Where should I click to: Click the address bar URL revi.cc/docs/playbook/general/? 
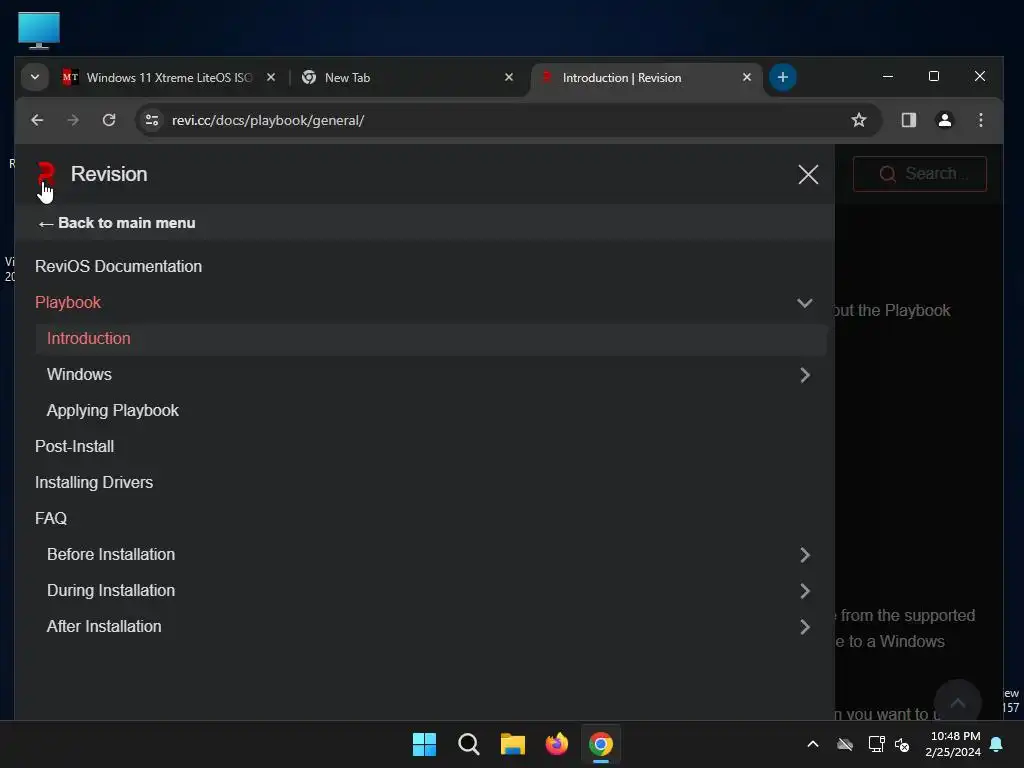(268, 120)
